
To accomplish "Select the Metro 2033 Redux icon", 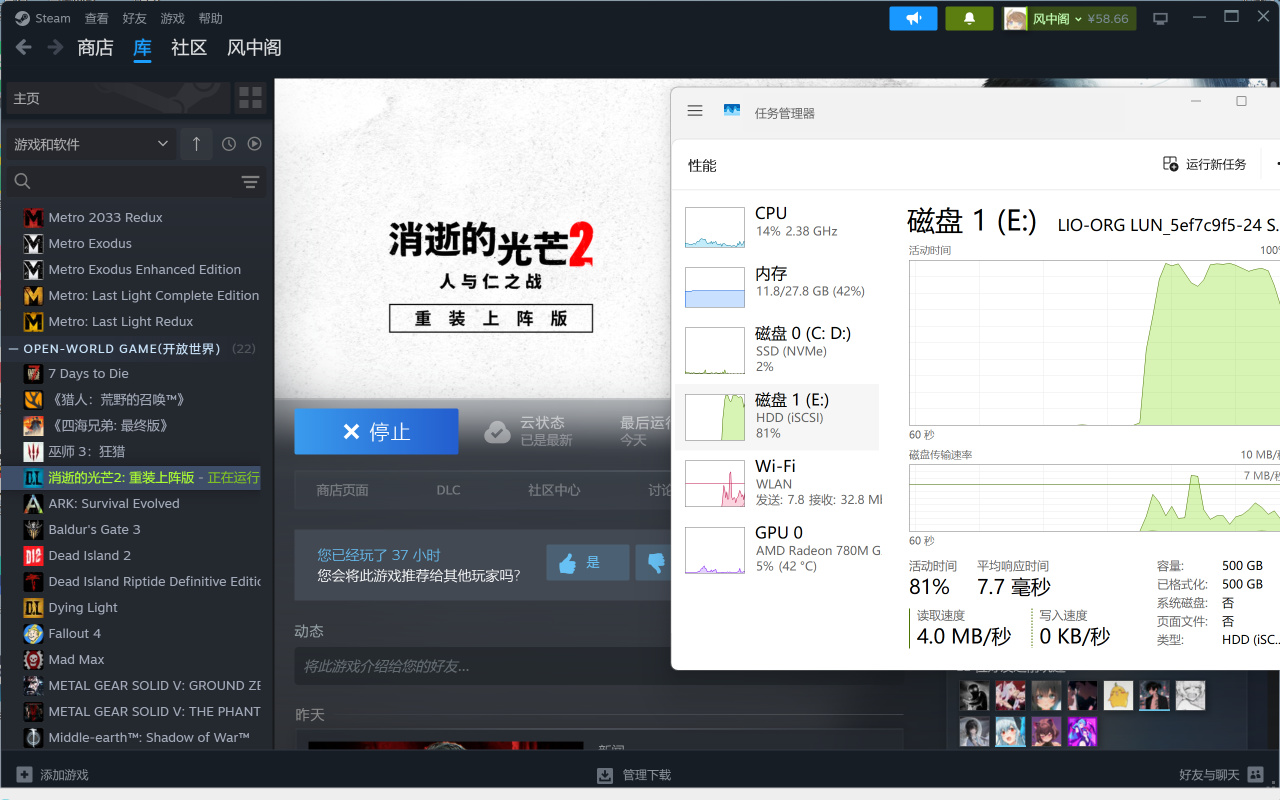I will [33, 217].
